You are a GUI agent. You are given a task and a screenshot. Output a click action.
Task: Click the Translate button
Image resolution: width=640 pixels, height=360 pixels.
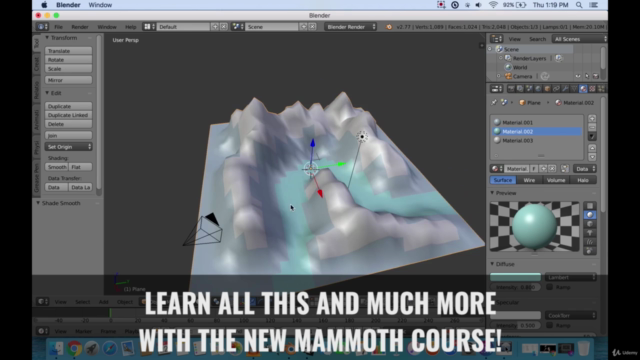pos(69,51)
